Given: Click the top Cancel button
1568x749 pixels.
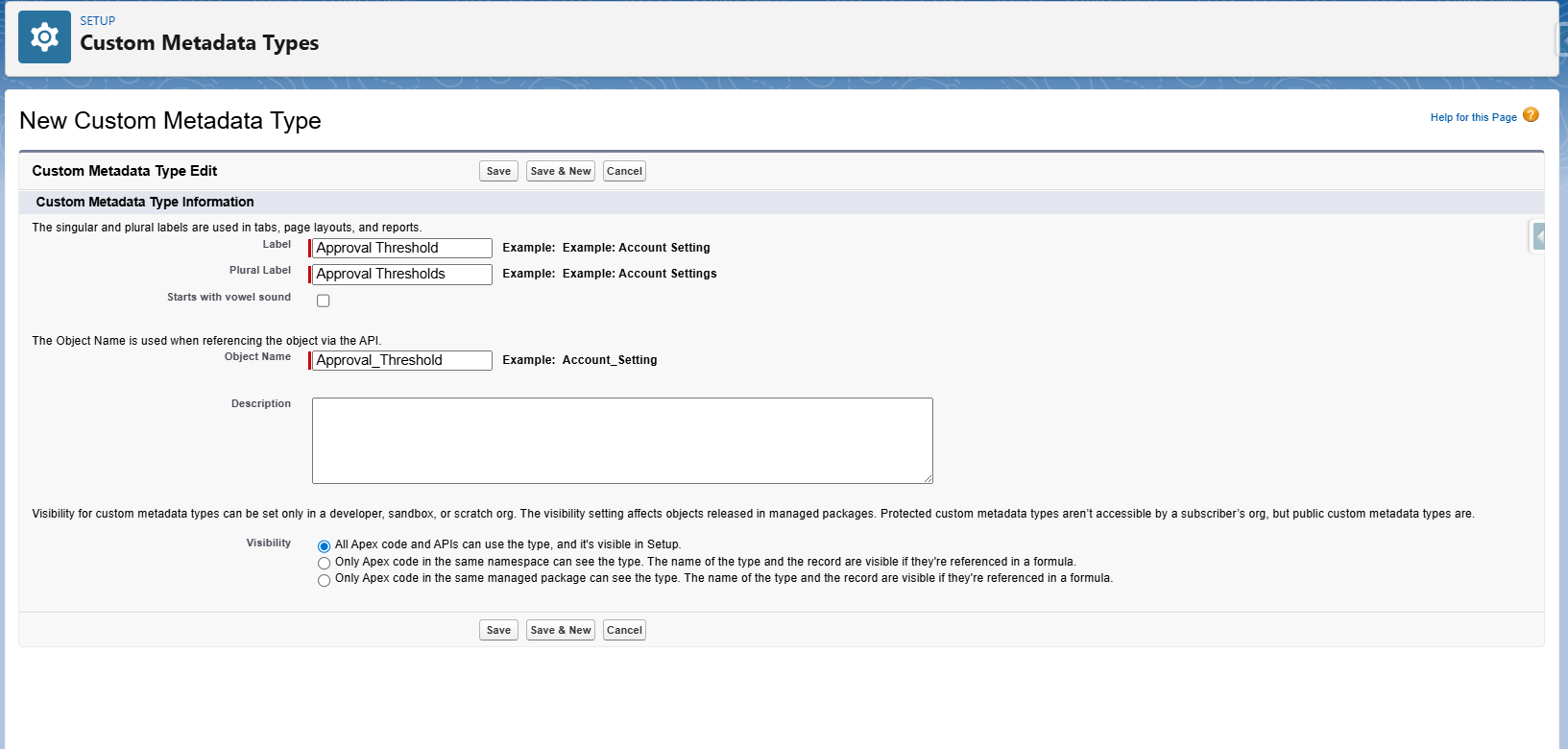Looking at the screenshot, I should point(624,171).
